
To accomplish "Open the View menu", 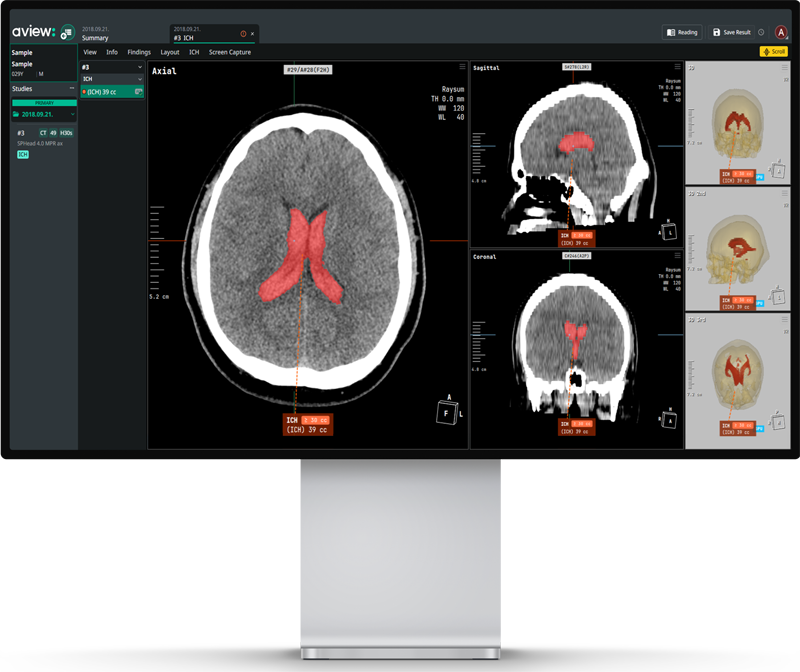I will point(90,52).
